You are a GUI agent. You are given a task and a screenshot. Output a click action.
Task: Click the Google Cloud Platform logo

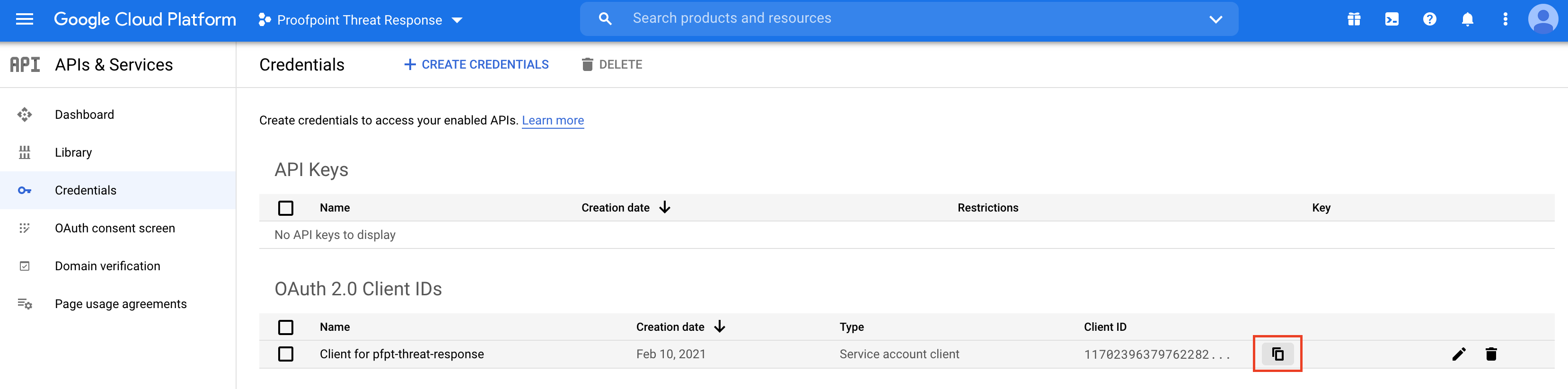145,19
